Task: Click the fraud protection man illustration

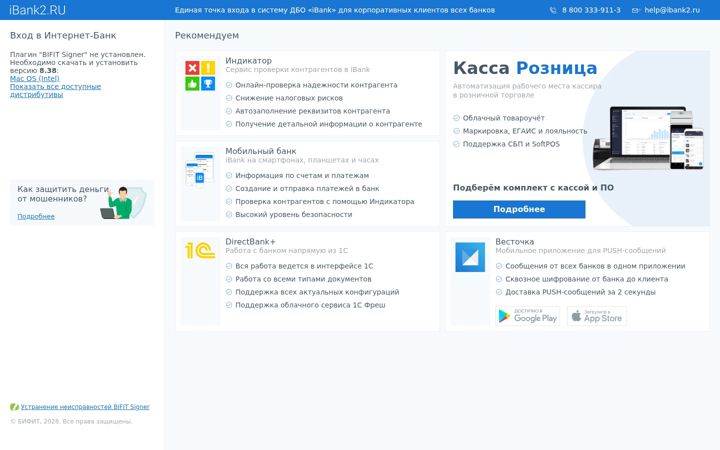Action: pos(123,202)
